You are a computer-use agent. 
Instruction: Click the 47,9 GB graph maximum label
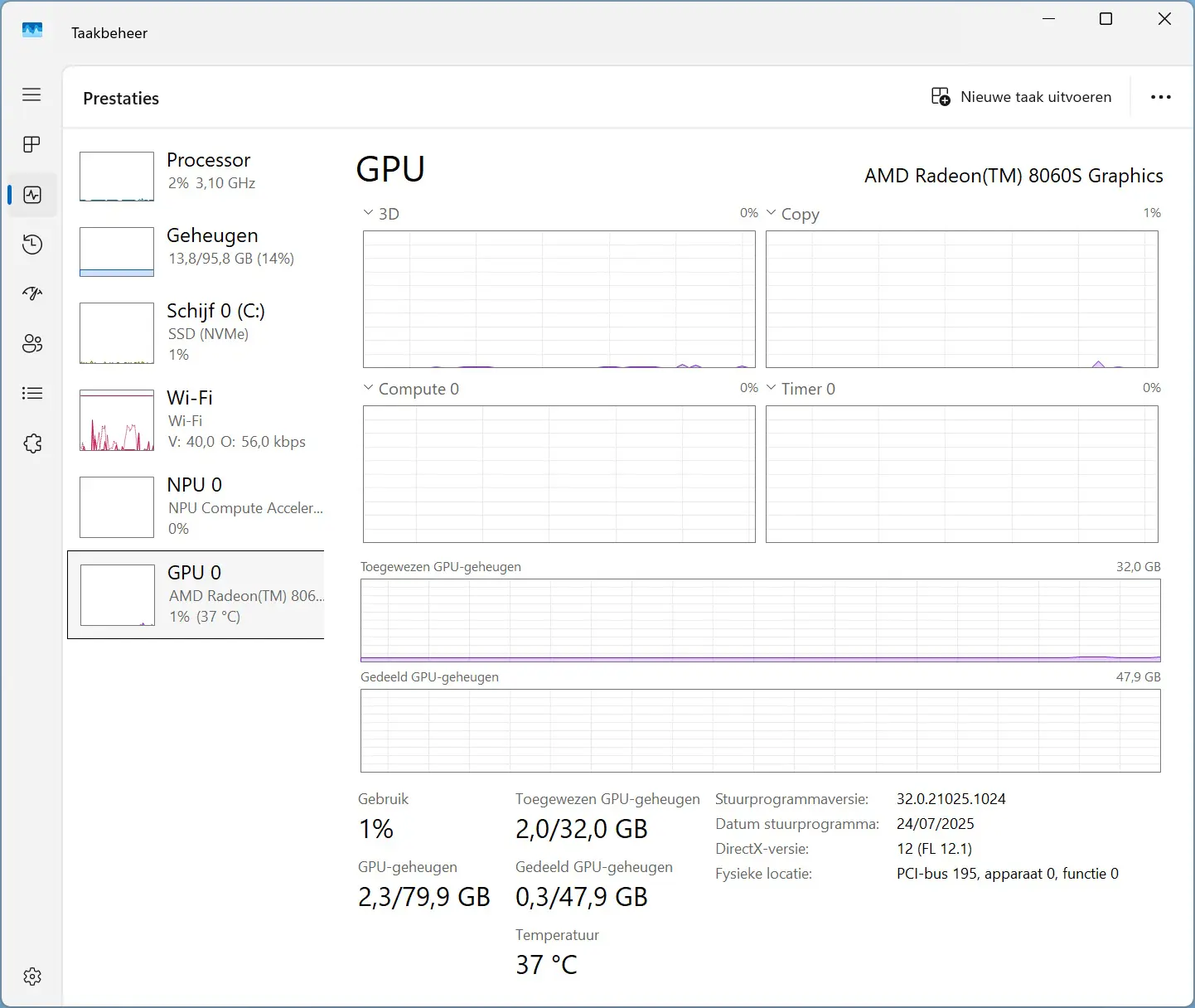tap(1139, 677)
